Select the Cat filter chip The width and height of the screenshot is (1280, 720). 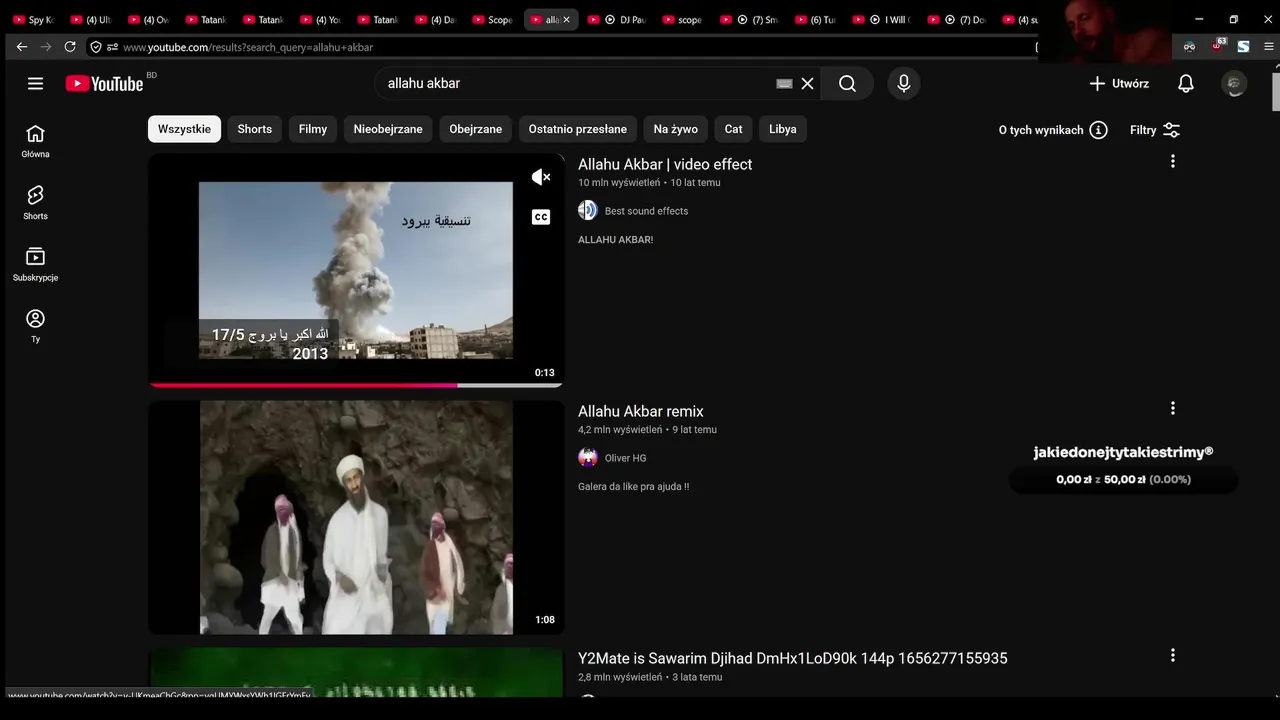pos(734,129)
